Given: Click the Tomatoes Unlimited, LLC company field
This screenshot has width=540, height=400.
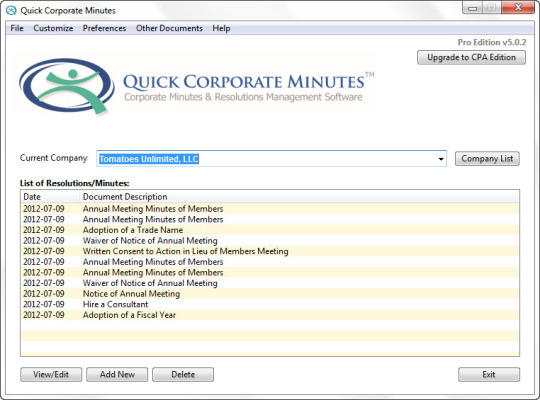Looking at the screenshot, I should [271, 159].
